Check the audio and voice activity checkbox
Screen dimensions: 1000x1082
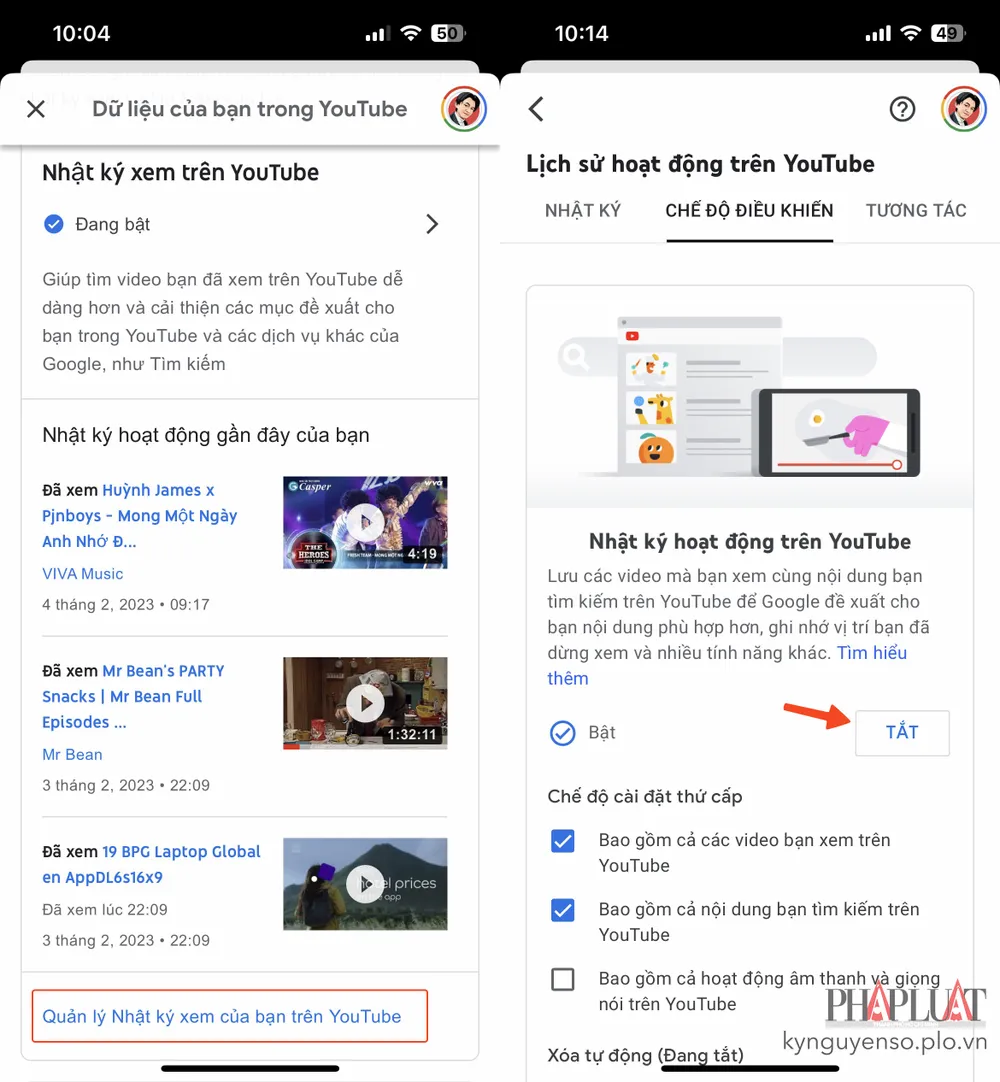click(563, 980)
